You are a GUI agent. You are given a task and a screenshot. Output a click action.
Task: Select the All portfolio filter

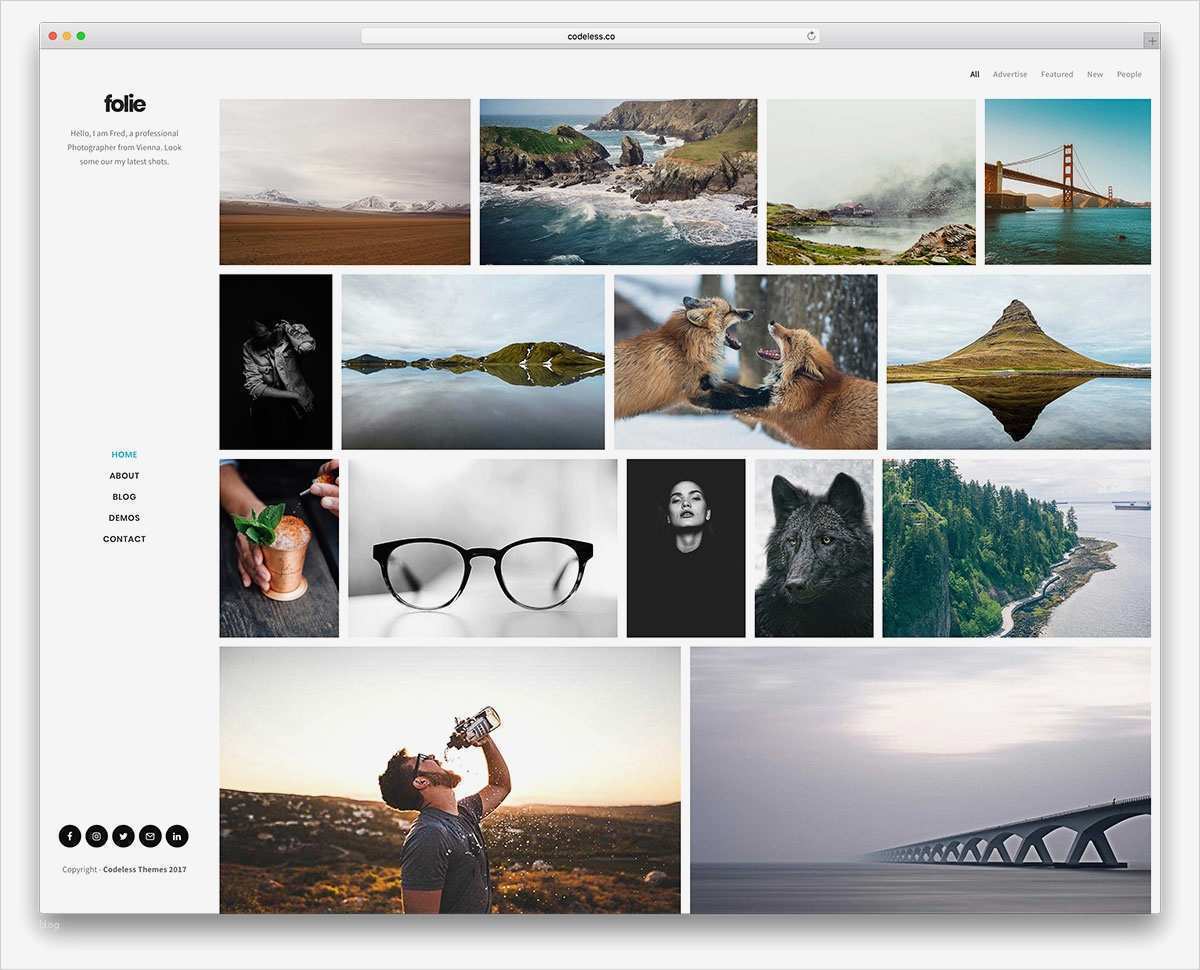point(974,74)
